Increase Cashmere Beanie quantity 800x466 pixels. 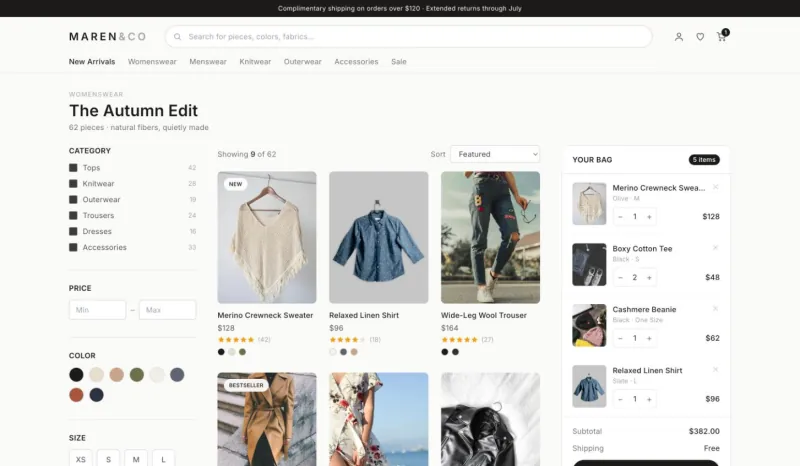pyautogui.click(x=649, y=338)
